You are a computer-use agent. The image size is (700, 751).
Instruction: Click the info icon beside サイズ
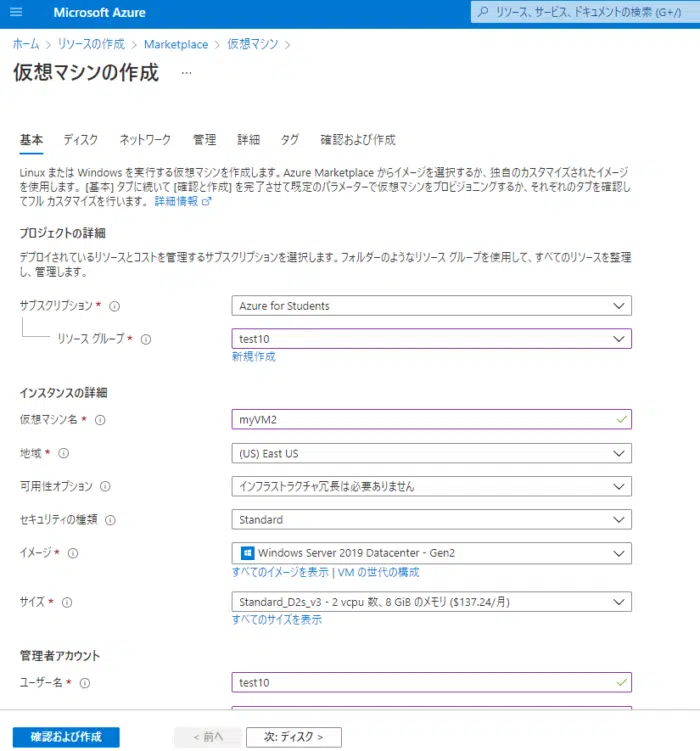(x=66, y=602)
